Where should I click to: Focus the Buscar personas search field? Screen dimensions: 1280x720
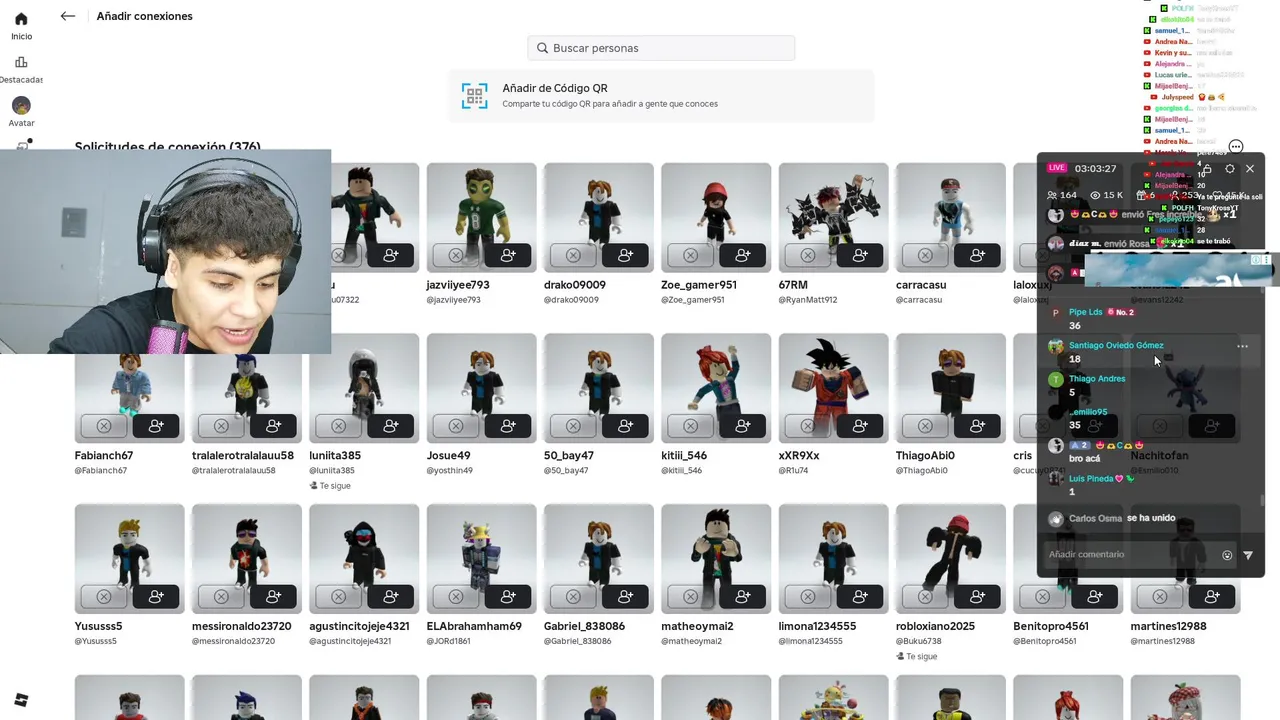click(x=661, y=48)
